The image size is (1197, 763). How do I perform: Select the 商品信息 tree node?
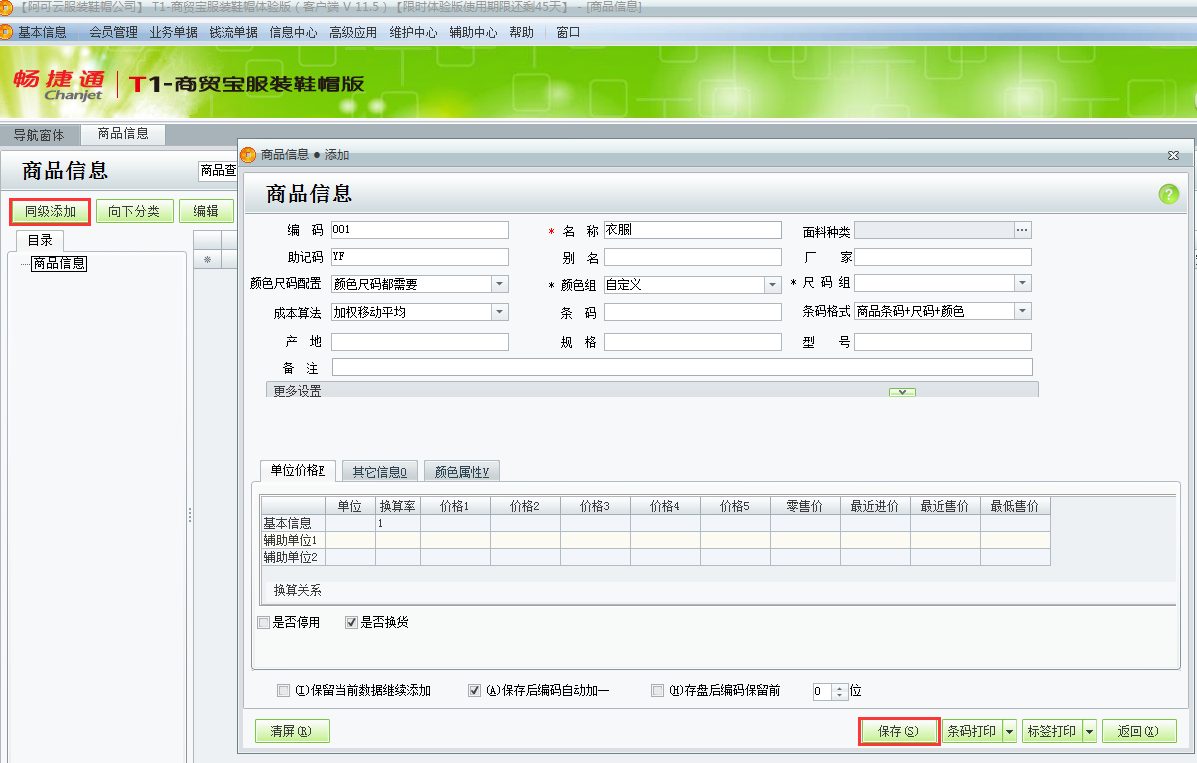tap(59, 263)
